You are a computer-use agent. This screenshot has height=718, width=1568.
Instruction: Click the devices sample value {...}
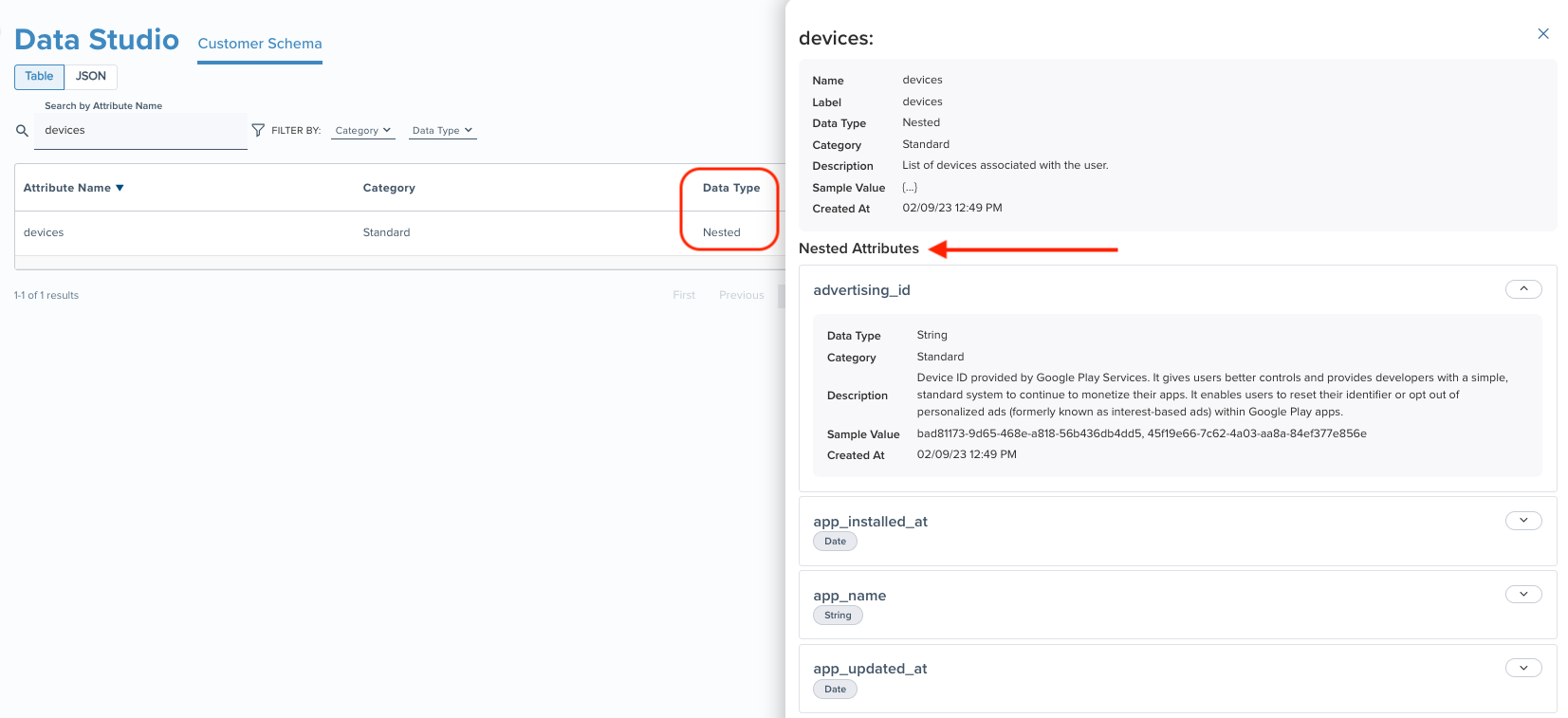tap(910, 187)
